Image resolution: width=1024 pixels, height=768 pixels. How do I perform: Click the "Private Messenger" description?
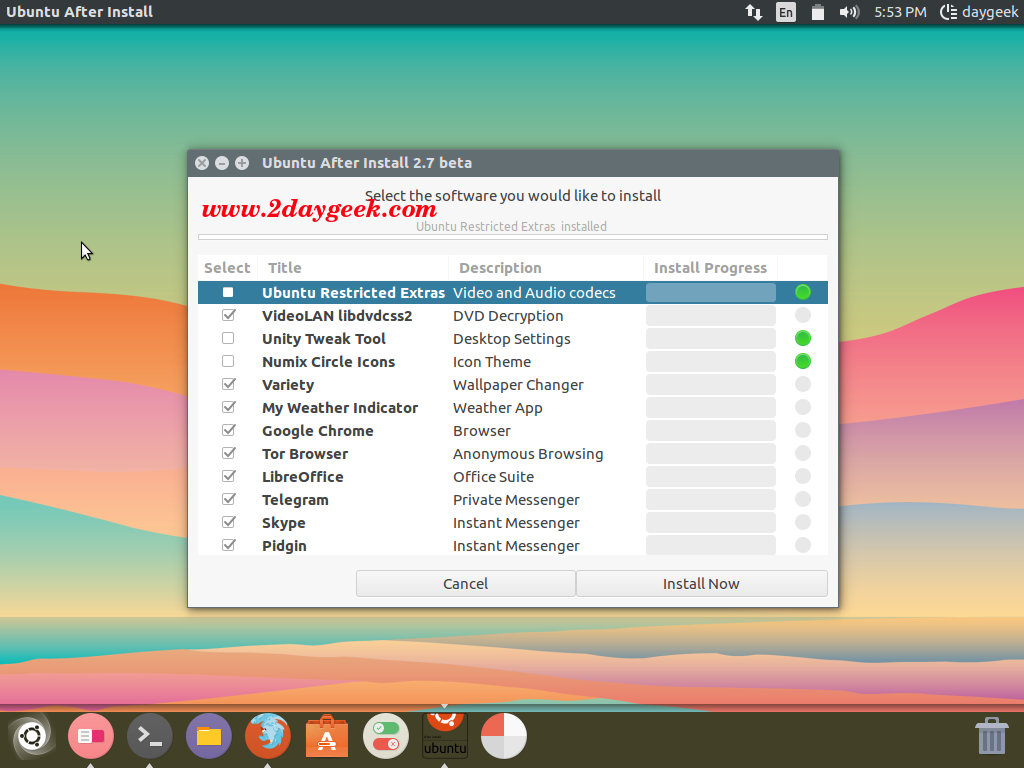pos(517,500)
